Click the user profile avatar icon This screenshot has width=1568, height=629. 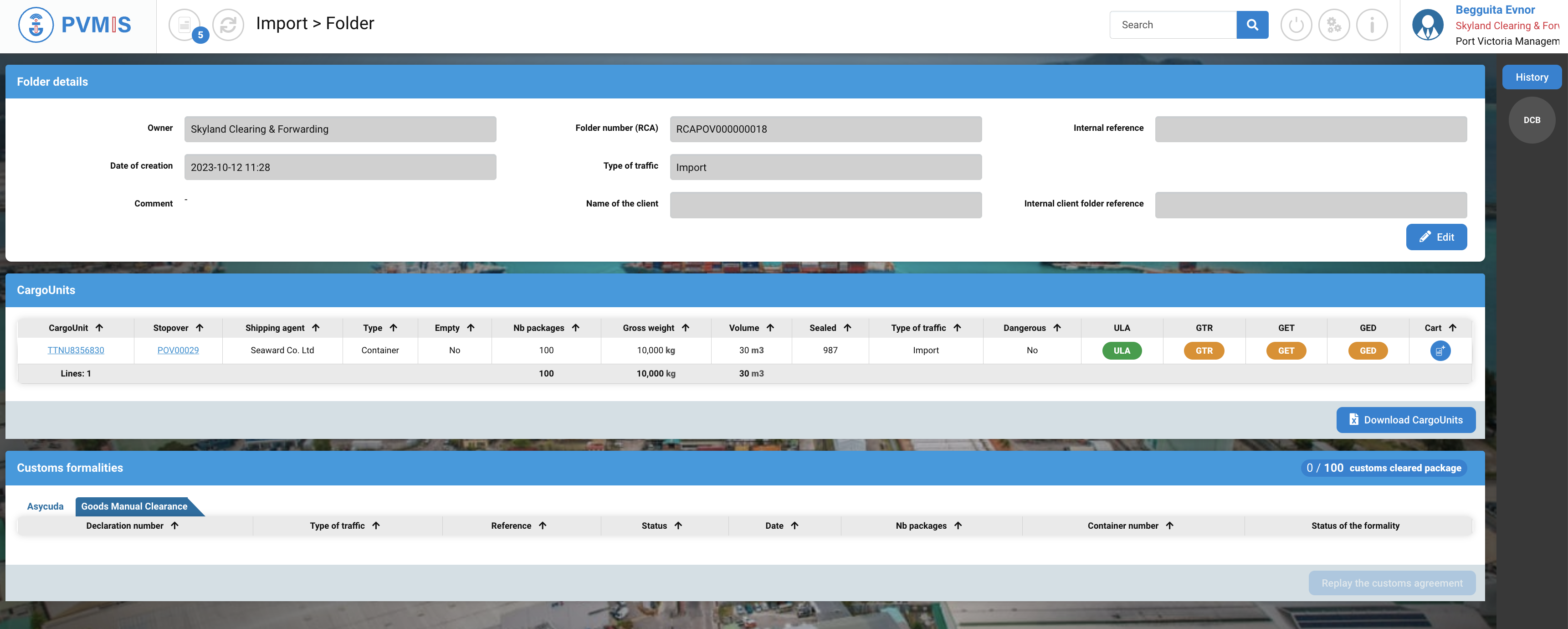[x=1427, y=25]
